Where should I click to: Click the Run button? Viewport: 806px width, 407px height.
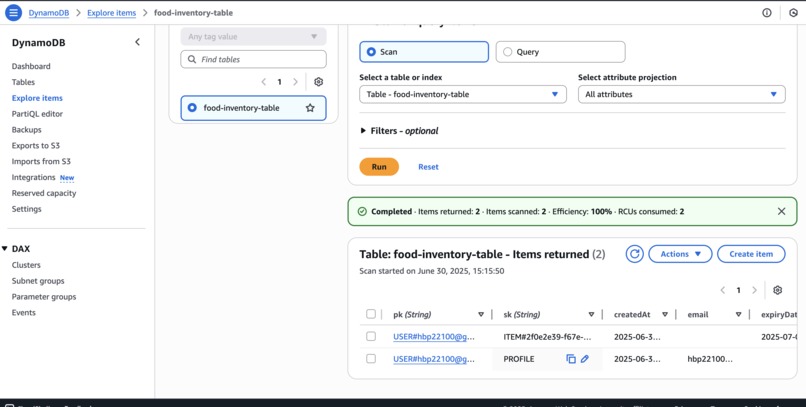coord(379,167)
